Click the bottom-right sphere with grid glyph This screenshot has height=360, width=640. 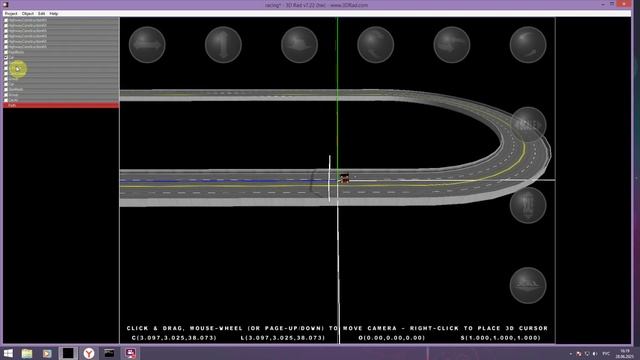coord(528,285)
